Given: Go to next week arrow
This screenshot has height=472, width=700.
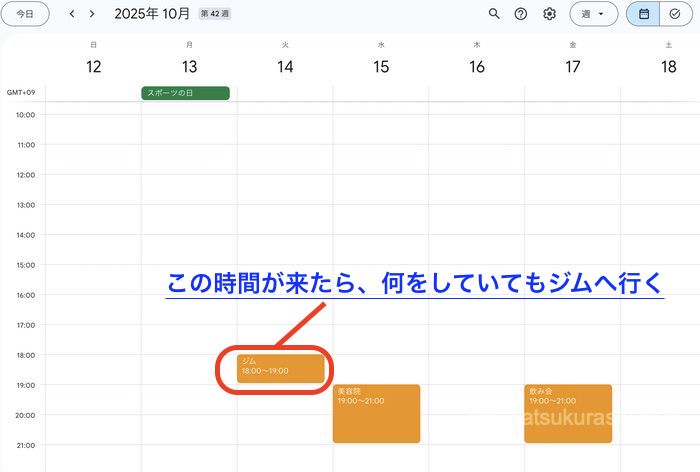Looking at the screenshot, I should tap(92, 14).
